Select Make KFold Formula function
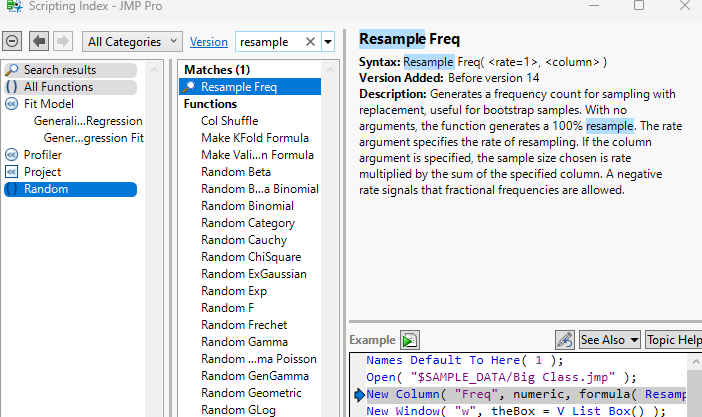 [255, 138]
